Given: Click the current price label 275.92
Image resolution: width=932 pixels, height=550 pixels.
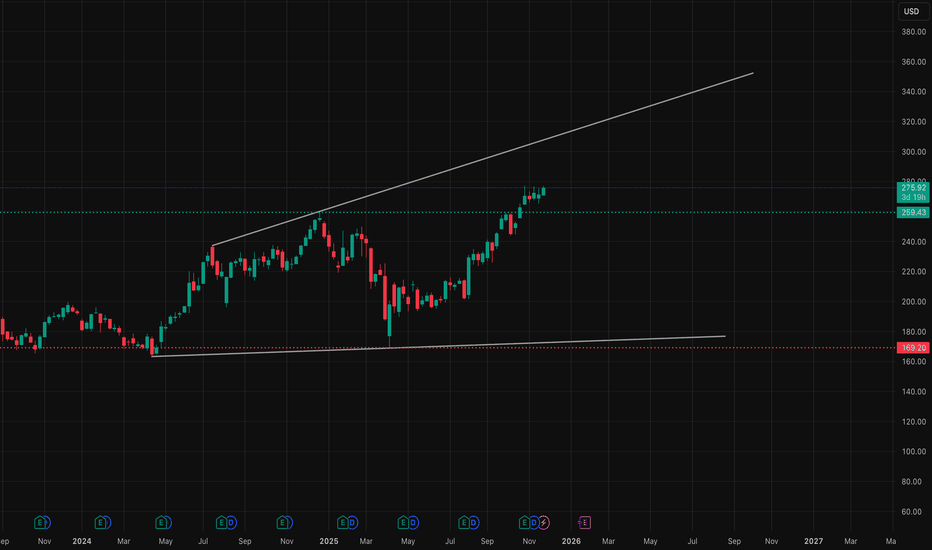Looking at the screenshot, I should click(914, 187).
